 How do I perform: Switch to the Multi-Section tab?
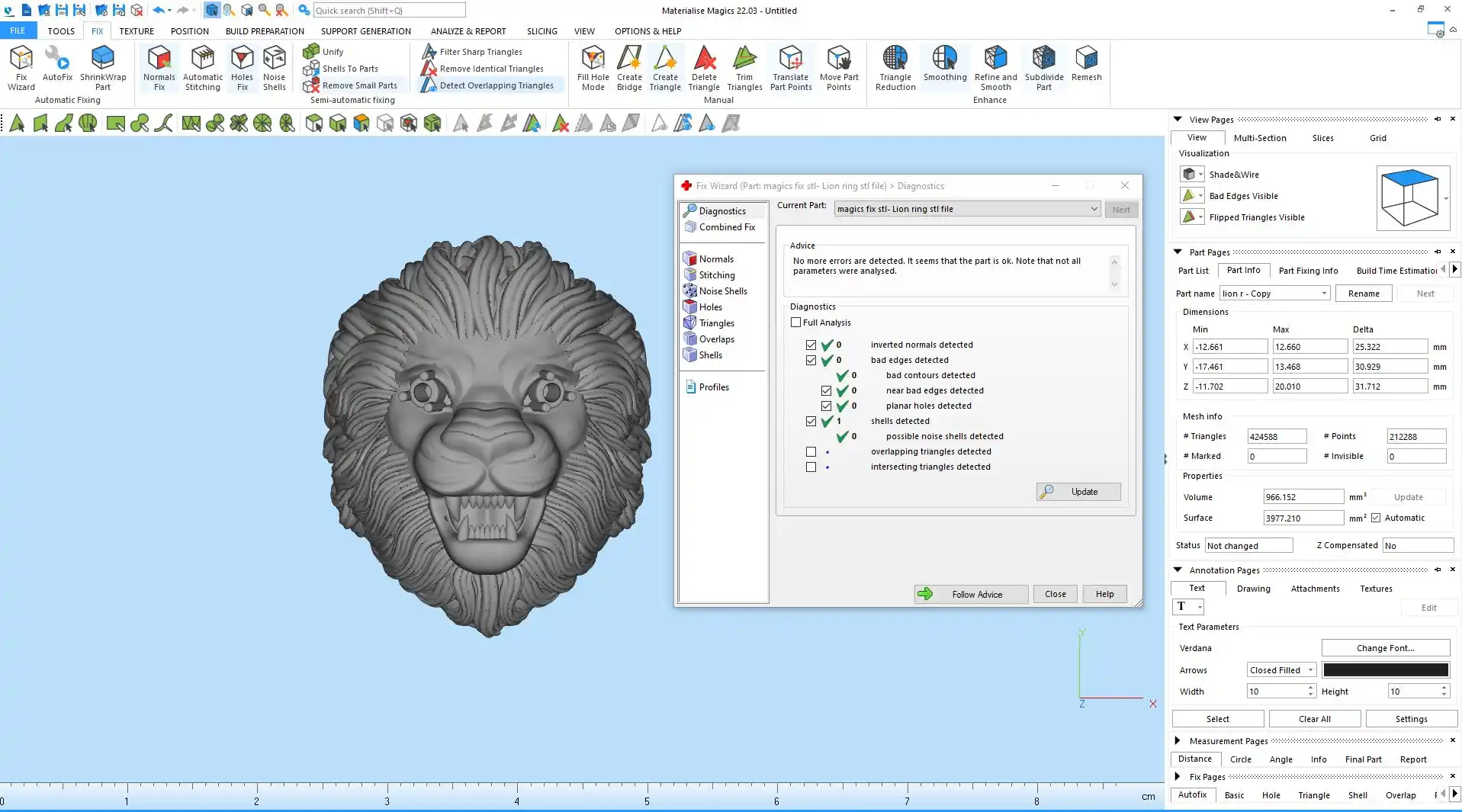tap(1259, 138)
